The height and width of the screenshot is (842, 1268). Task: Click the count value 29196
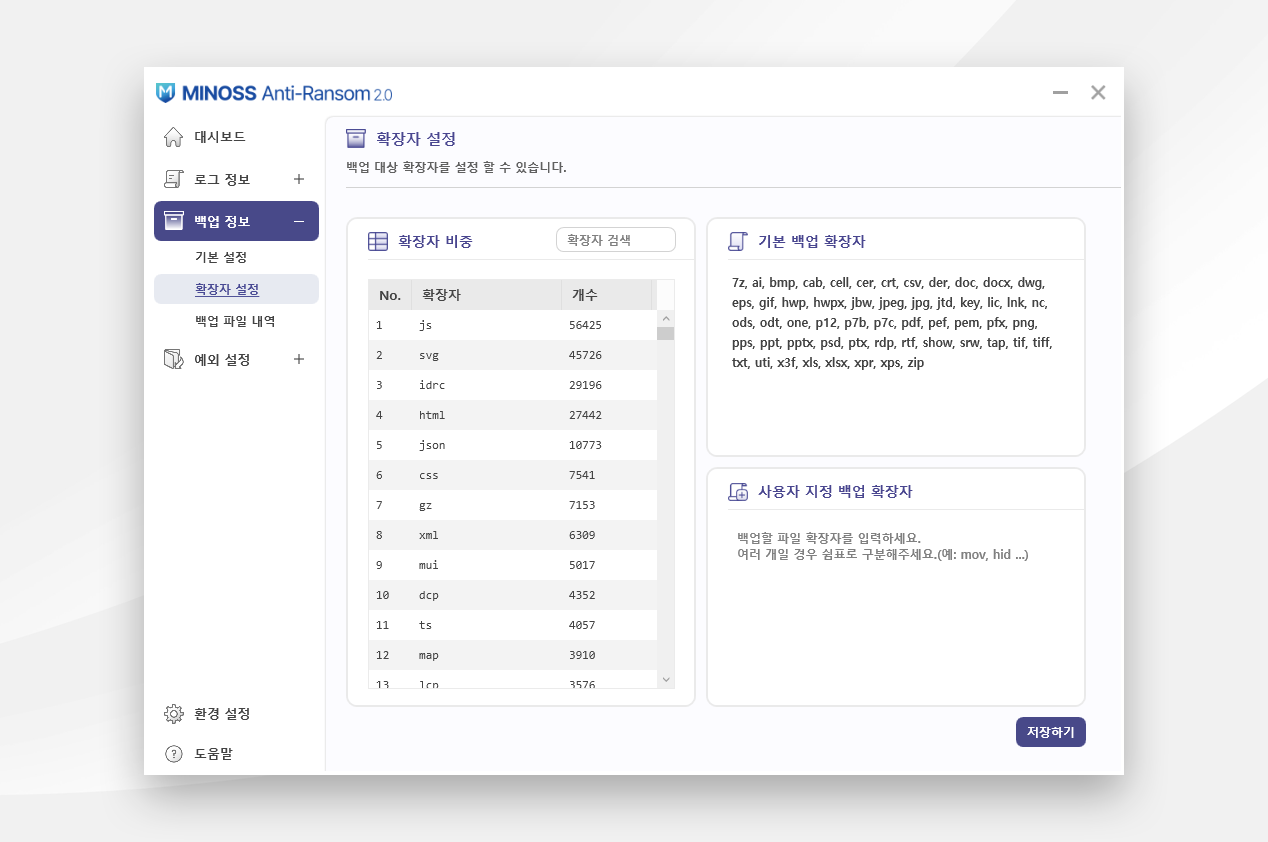pos(585,385)
